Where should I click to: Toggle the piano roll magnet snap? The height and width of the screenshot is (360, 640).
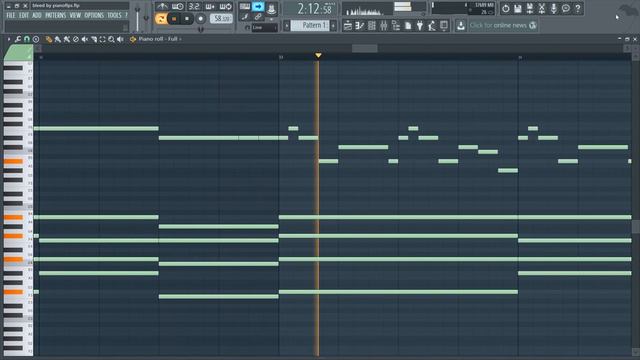27,39
